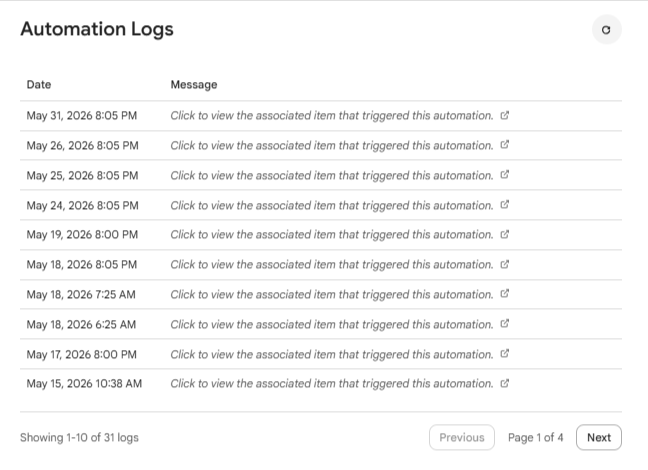Open external link icon for May 25 log

click(x=505, y=175)
